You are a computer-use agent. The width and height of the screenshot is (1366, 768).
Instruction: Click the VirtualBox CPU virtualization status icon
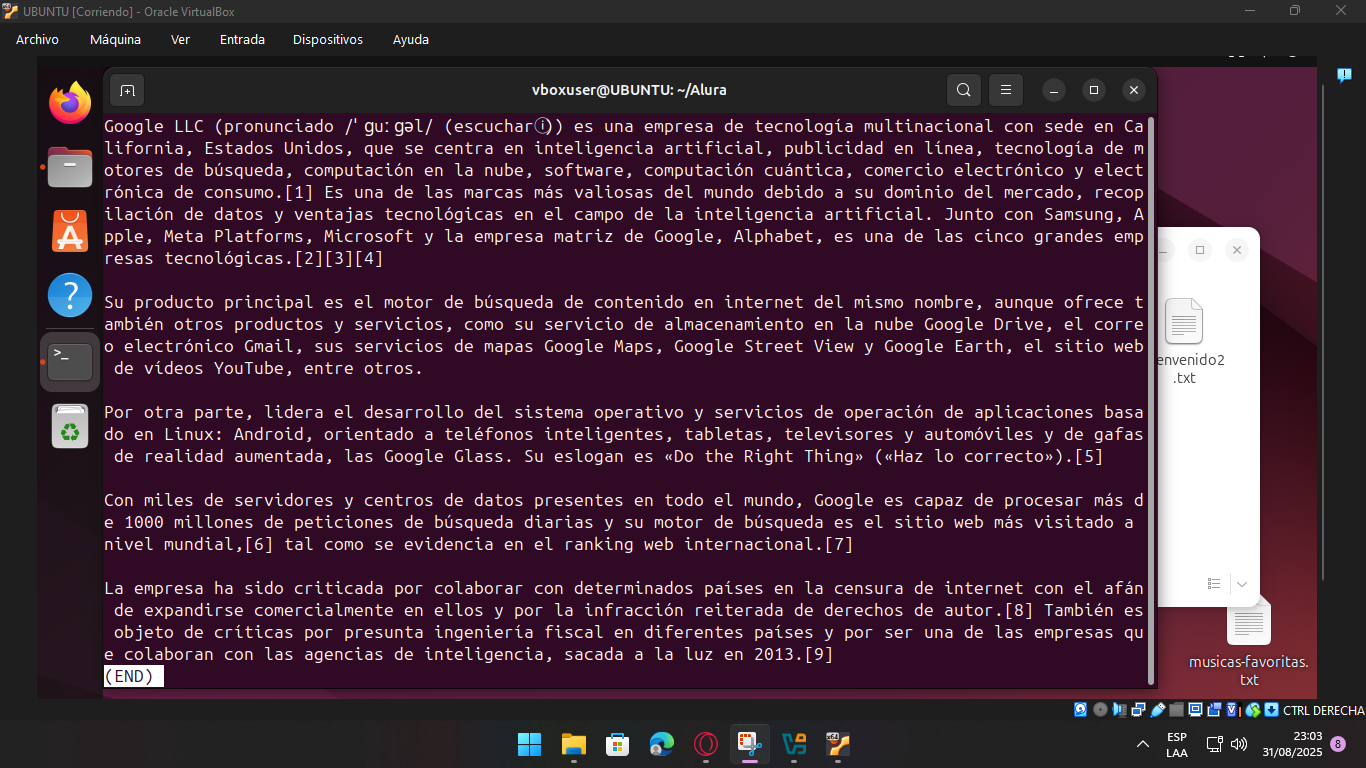coord(1234,710)
